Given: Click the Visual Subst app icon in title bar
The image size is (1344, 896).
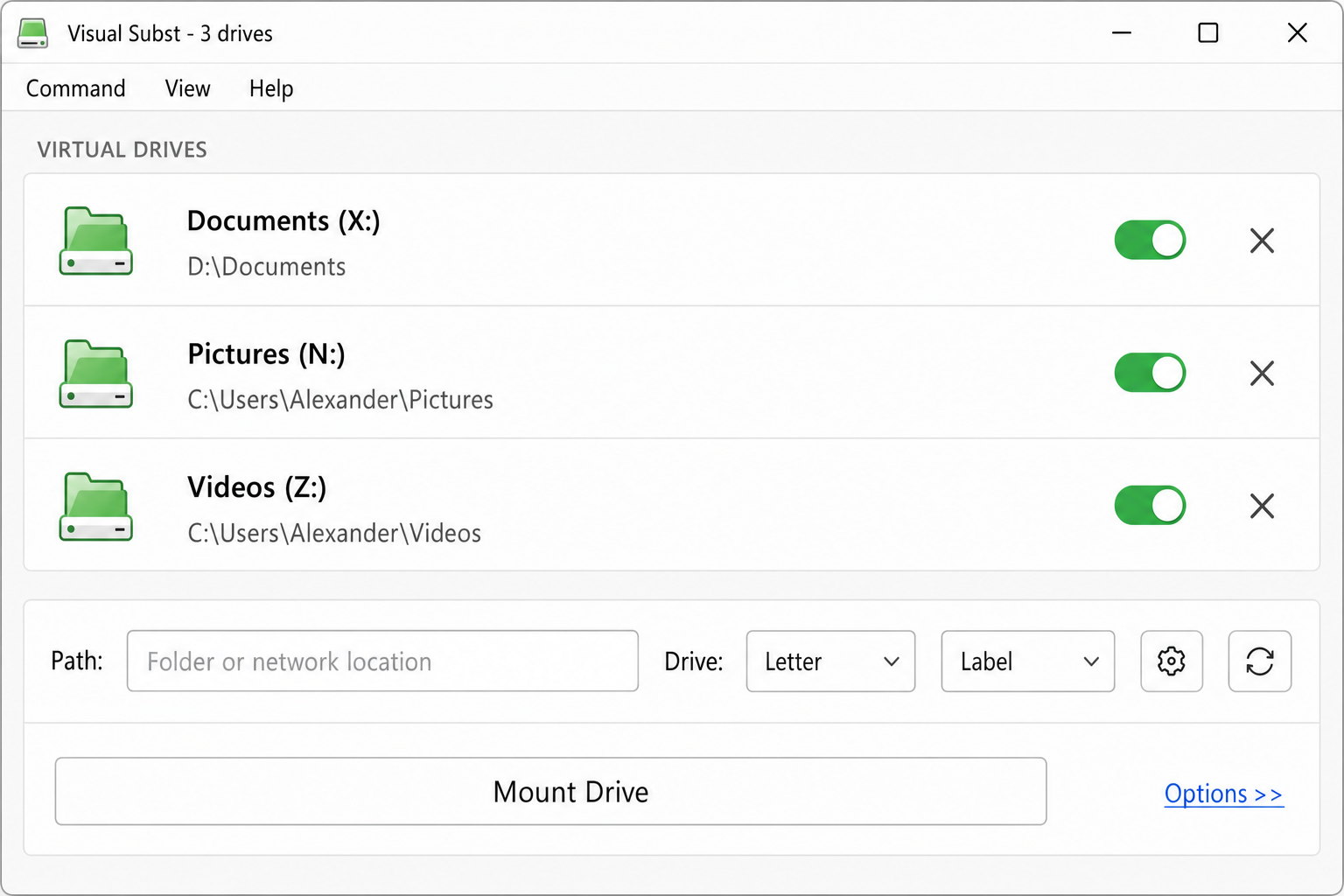Looking at the screenshot, I should 33,33.
